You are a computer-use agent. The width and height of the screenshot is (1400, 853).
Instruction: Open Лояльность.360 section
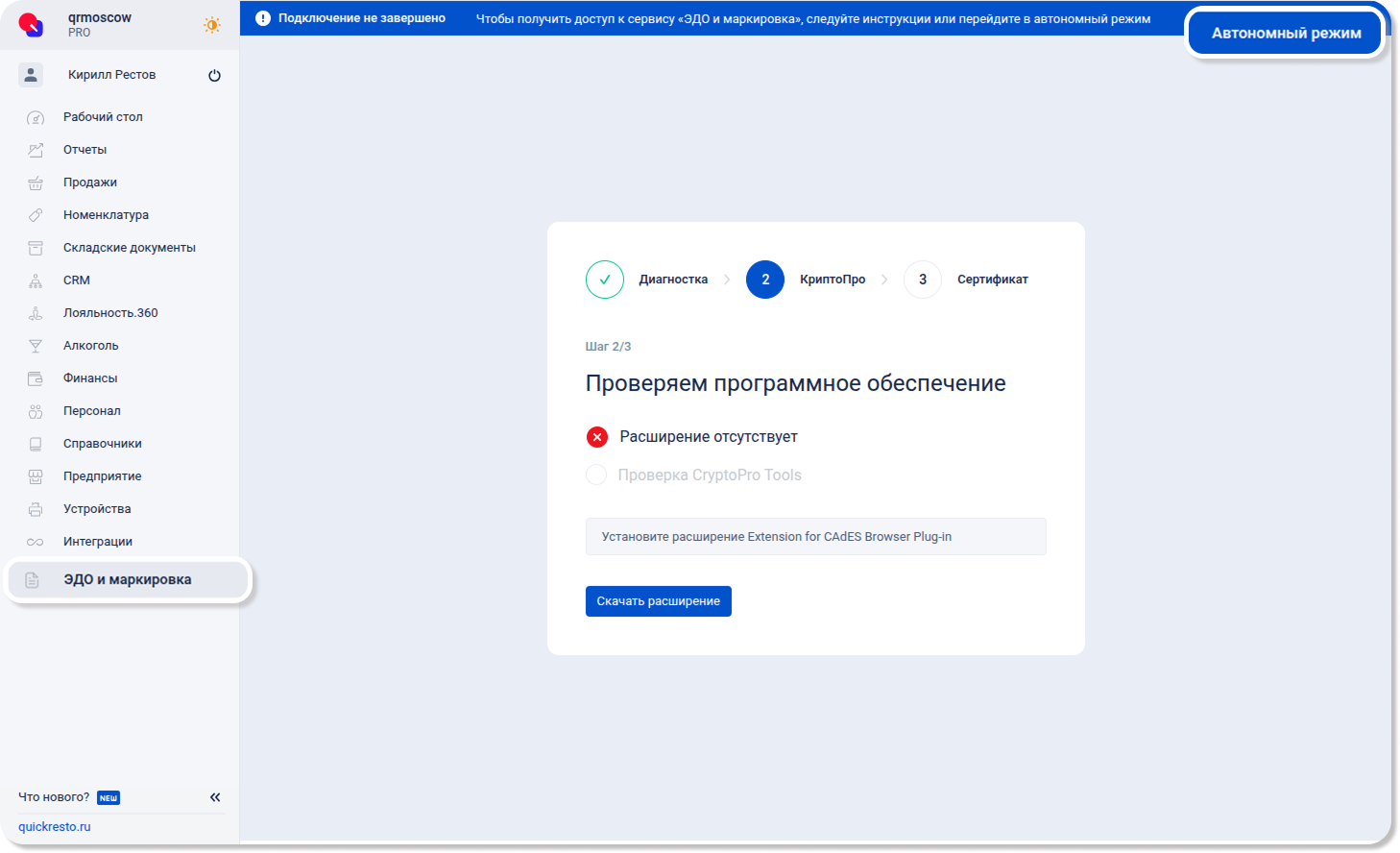tap(110, 313)
